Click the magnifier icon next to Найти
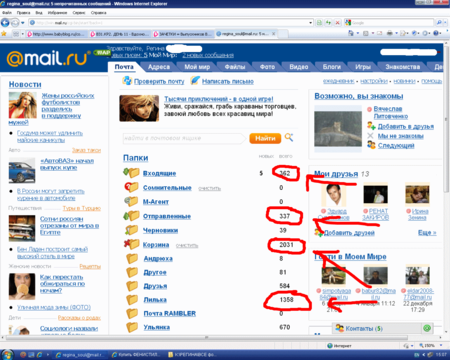The image size is (450, 360). click(289, 137)
